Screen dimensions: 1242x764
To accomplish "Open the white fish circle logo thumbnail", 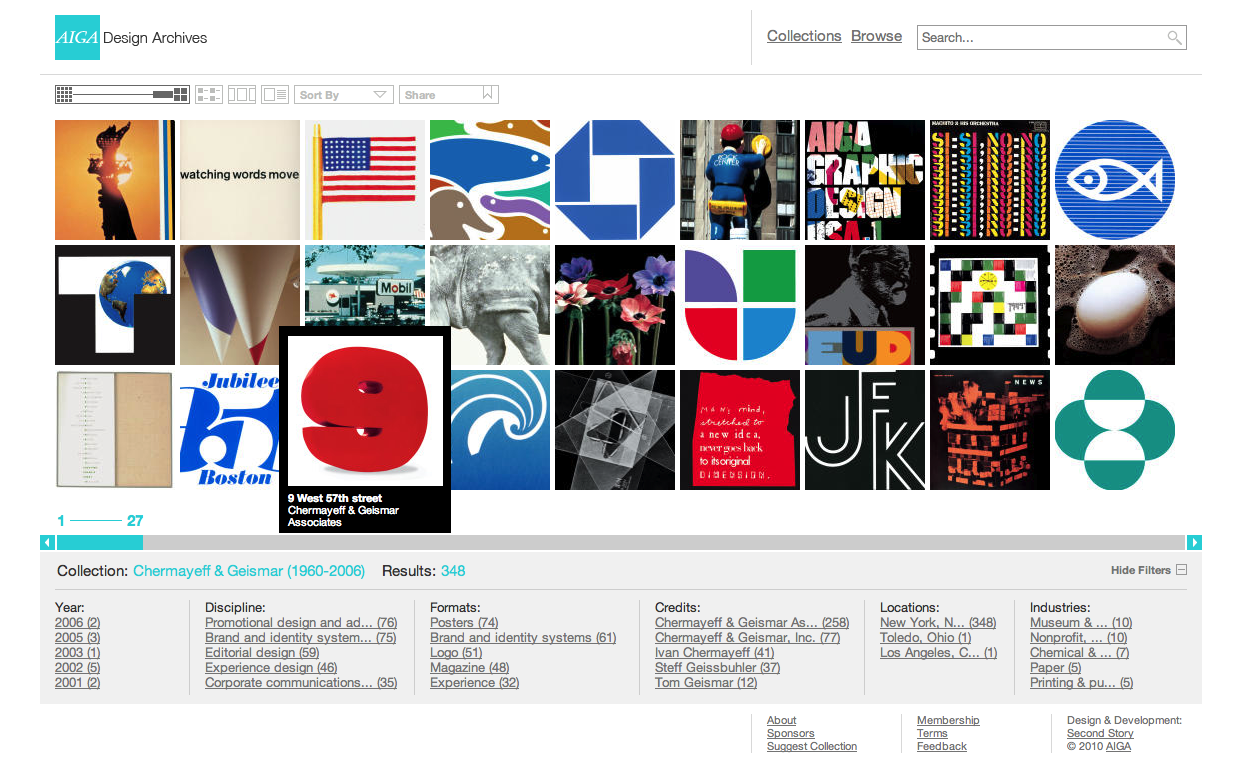I will click(x=1115, y=180).
